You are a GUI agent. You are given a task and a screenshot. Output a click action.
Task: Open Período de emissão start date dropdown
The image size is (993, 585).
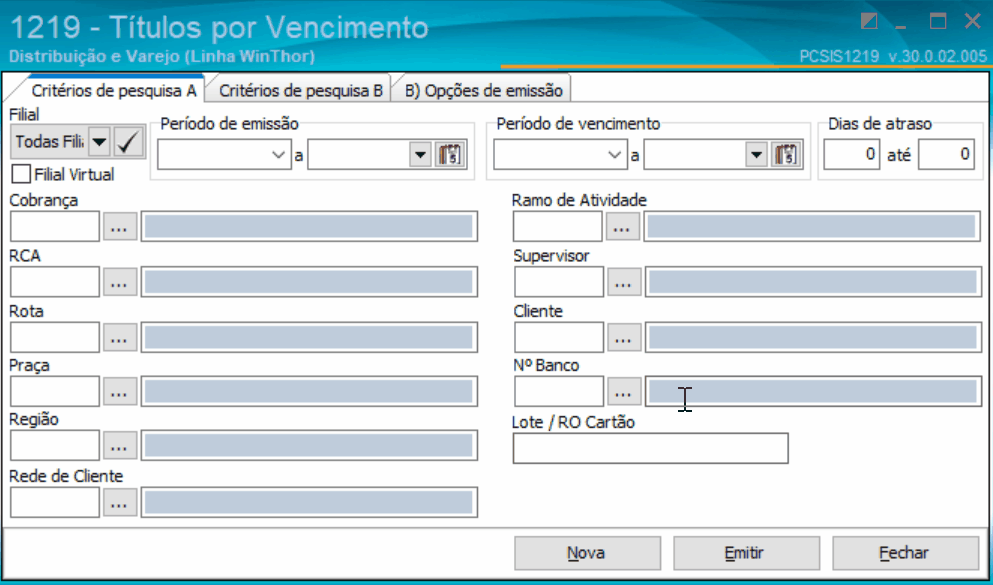pos(279,154)
